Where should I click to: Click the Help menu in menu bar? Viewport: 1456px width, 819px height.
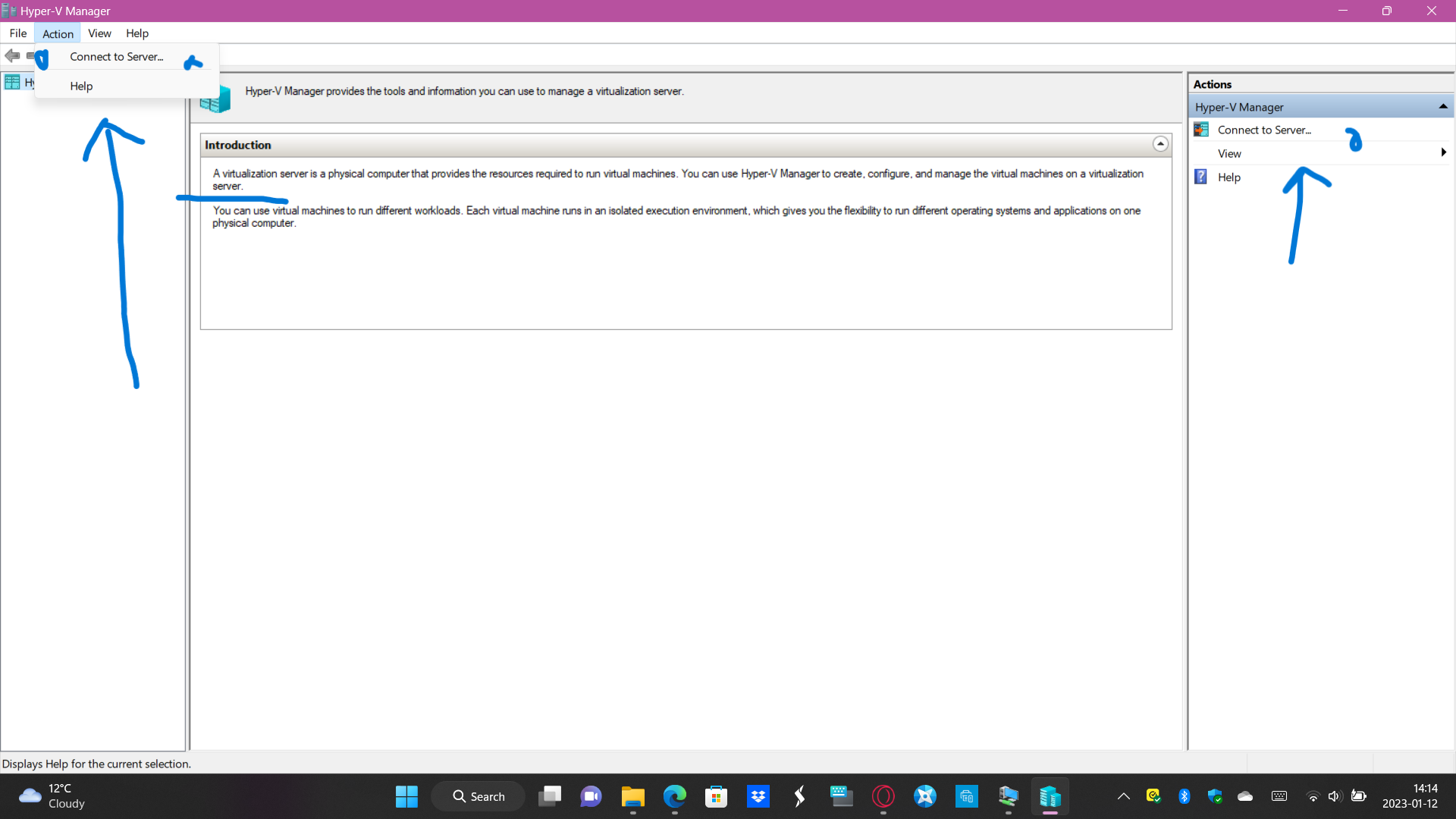[x=137, y=33]
